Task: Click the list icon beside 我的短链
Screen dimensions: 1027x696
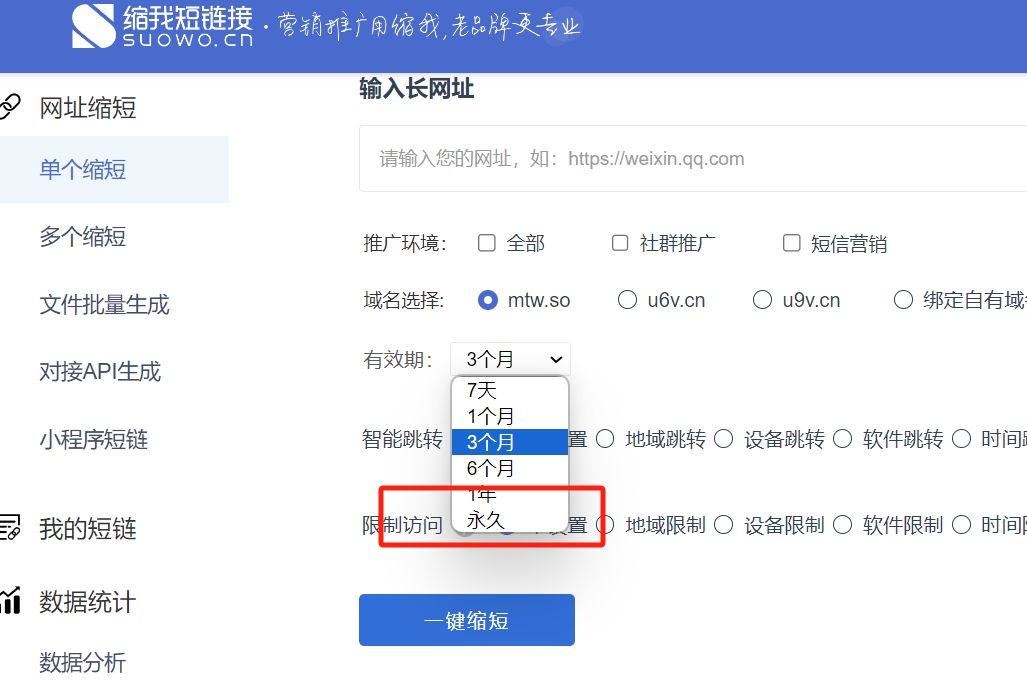Action: tap(9, 528)
